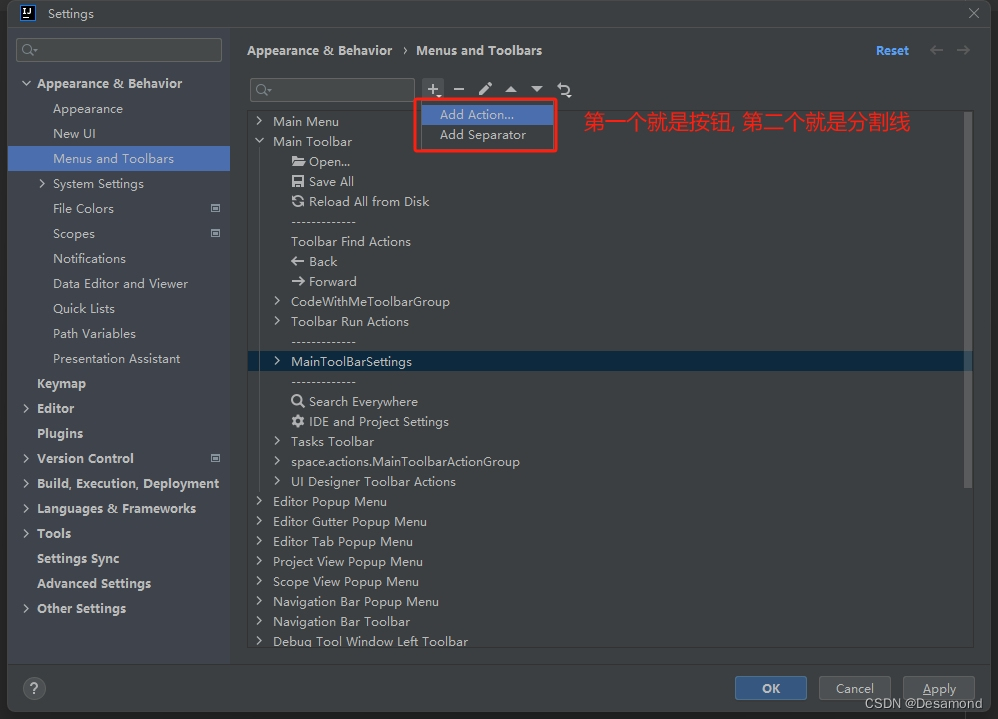Click the left arrow icon of Back
The height and width of the screenshot is (719, 998).
pos(298,261)
